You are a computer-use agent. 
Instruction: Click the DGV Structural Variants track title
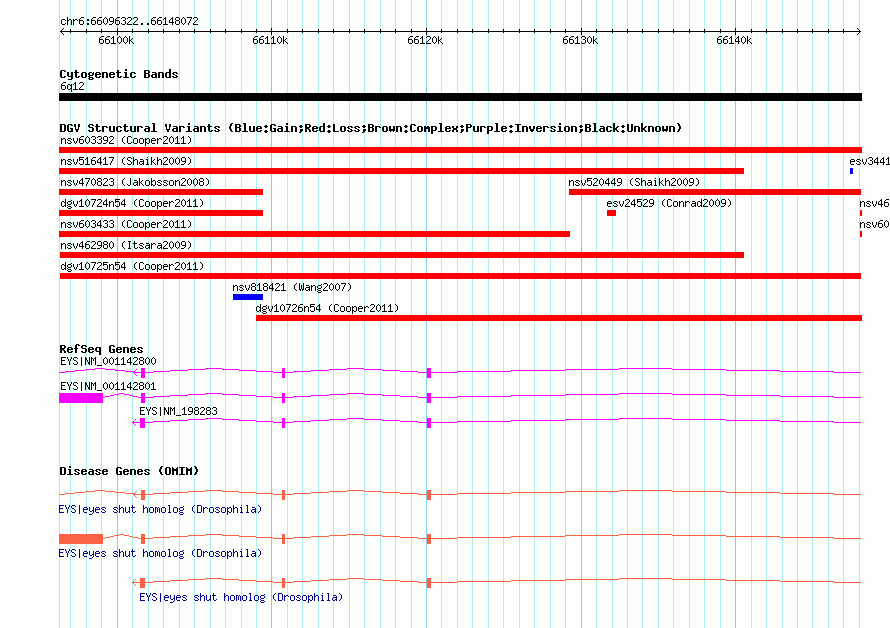click(371, 128)
